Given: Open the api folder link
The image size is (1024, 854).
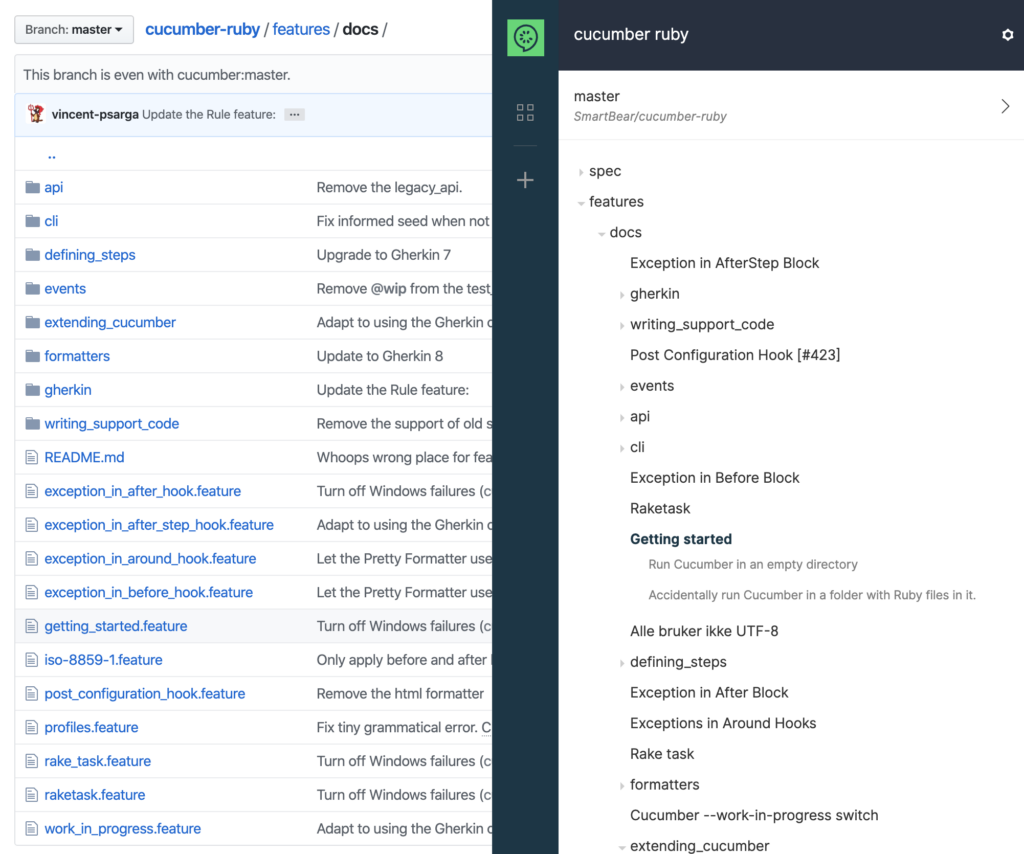Looking at the screenshot, I should click(54, 187).
